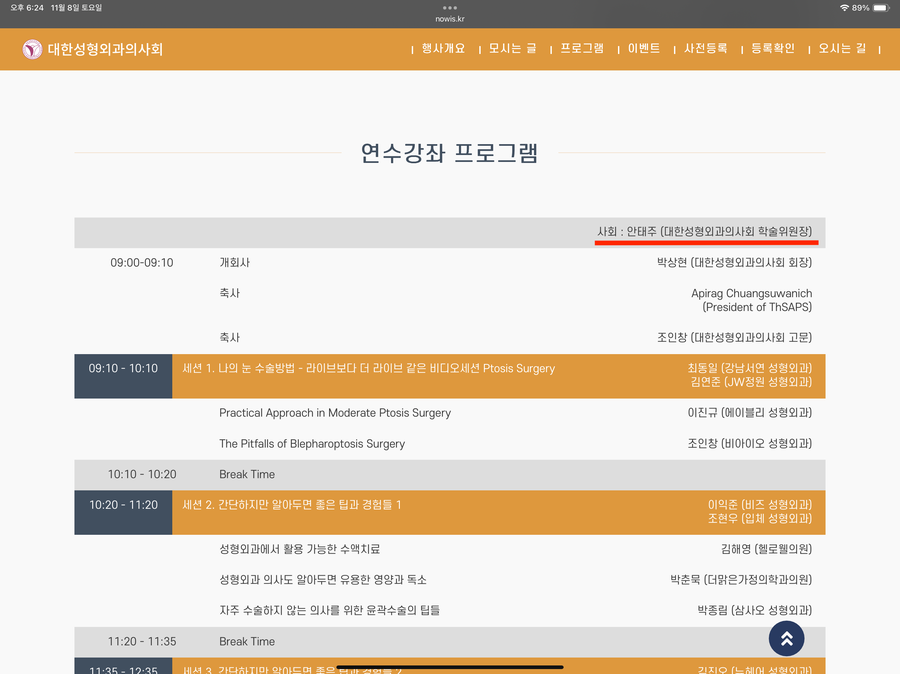This screenshot has width=900, height=674.
Task: Open the 행사개요 menu
Action: point(443,49)
